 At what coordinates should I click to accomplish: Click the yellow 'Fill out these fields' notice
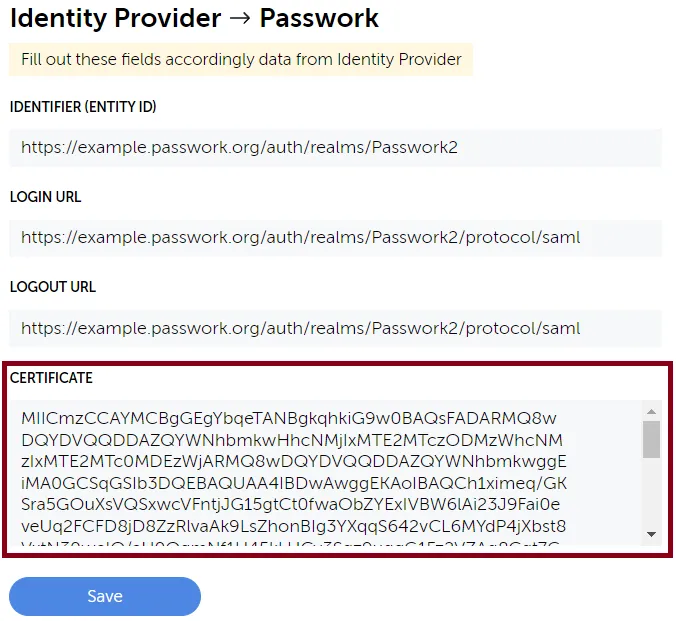[x=240, y=60]
